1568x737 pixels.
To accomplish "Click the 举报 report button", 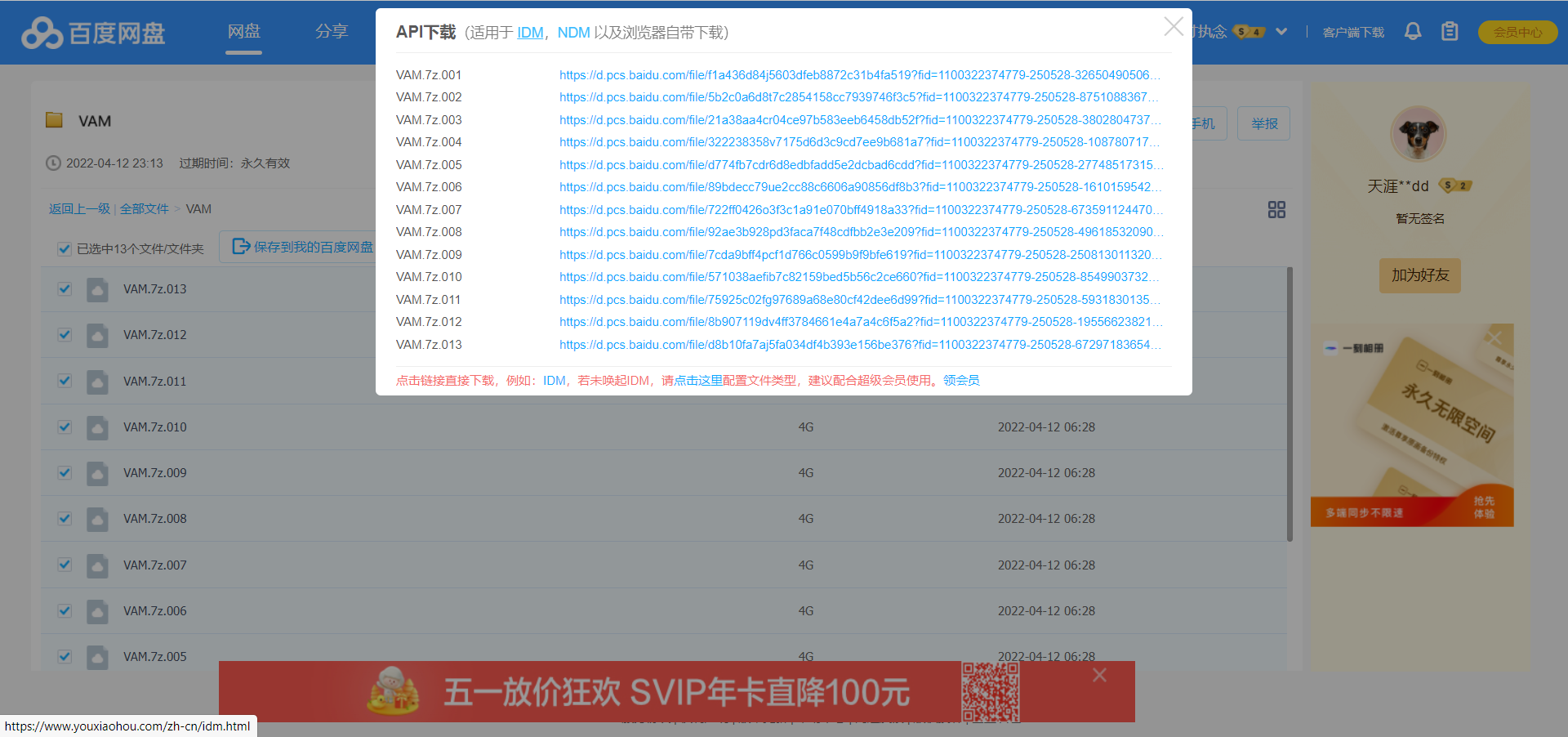I will click(x=1263, y=123).
